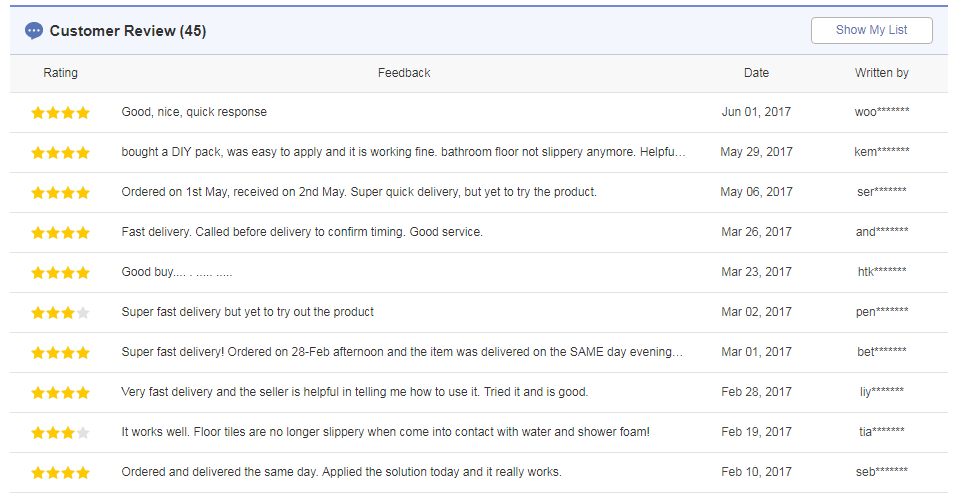Click the speech bubble Customer Review icon
Viewport: 958px width, 499px height.
pyautogui.click(x=34, y=31)
